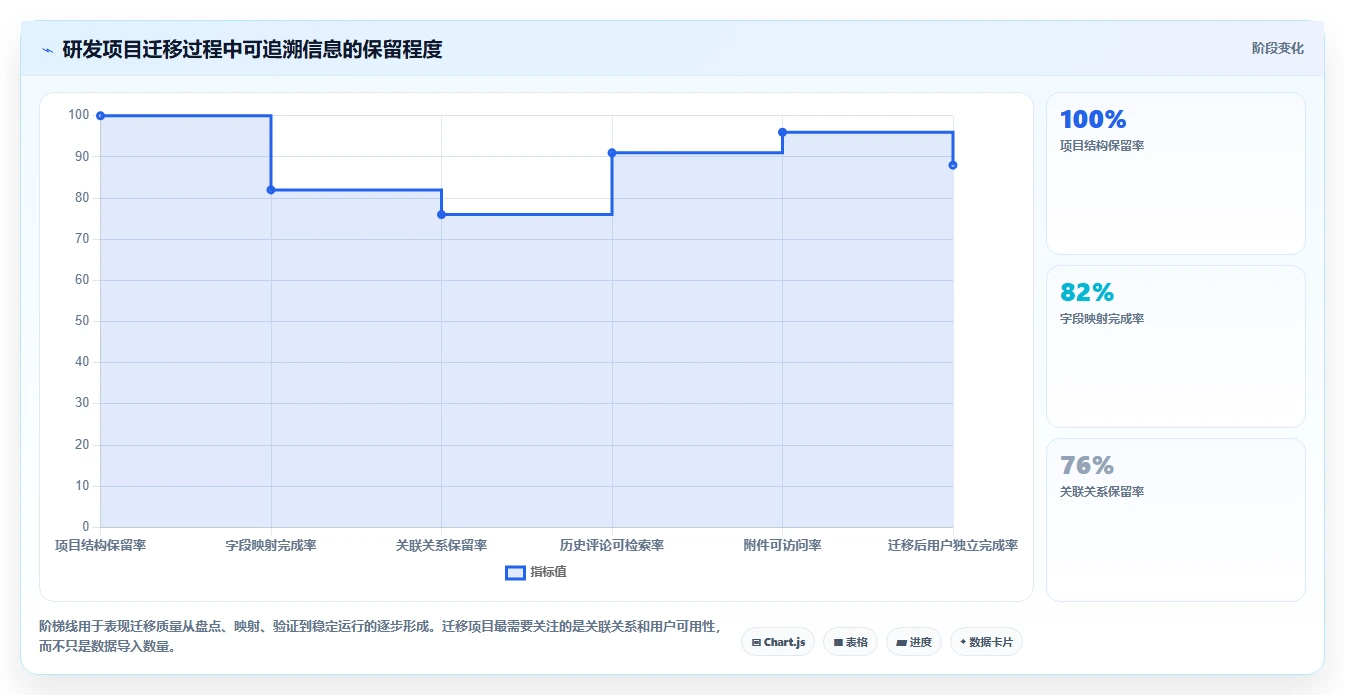
Task: Click the data point at 附件可访问率 (96)
Action: tap(782, 132)
